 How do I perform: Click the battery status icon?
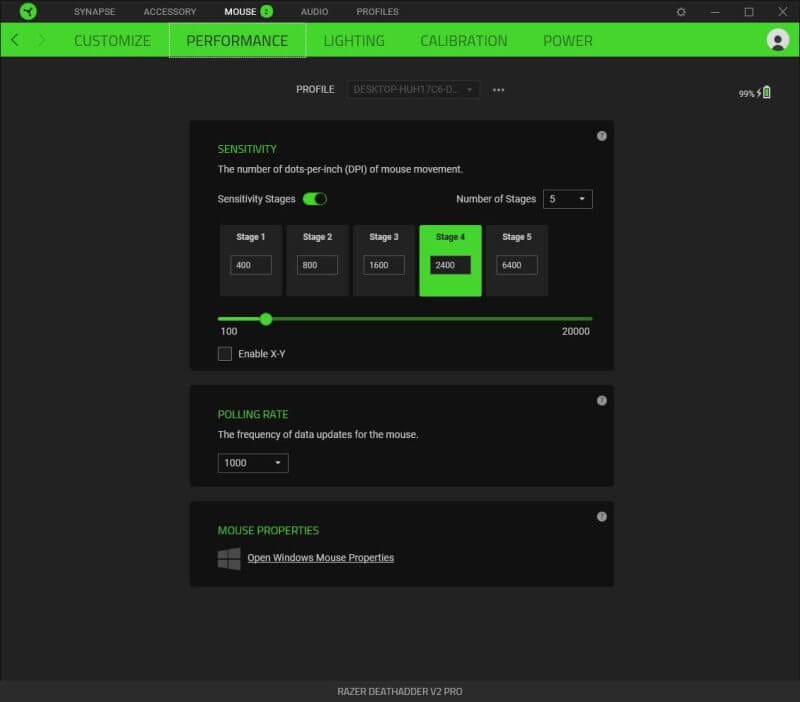pyautogui.click(x=766, y=93)
